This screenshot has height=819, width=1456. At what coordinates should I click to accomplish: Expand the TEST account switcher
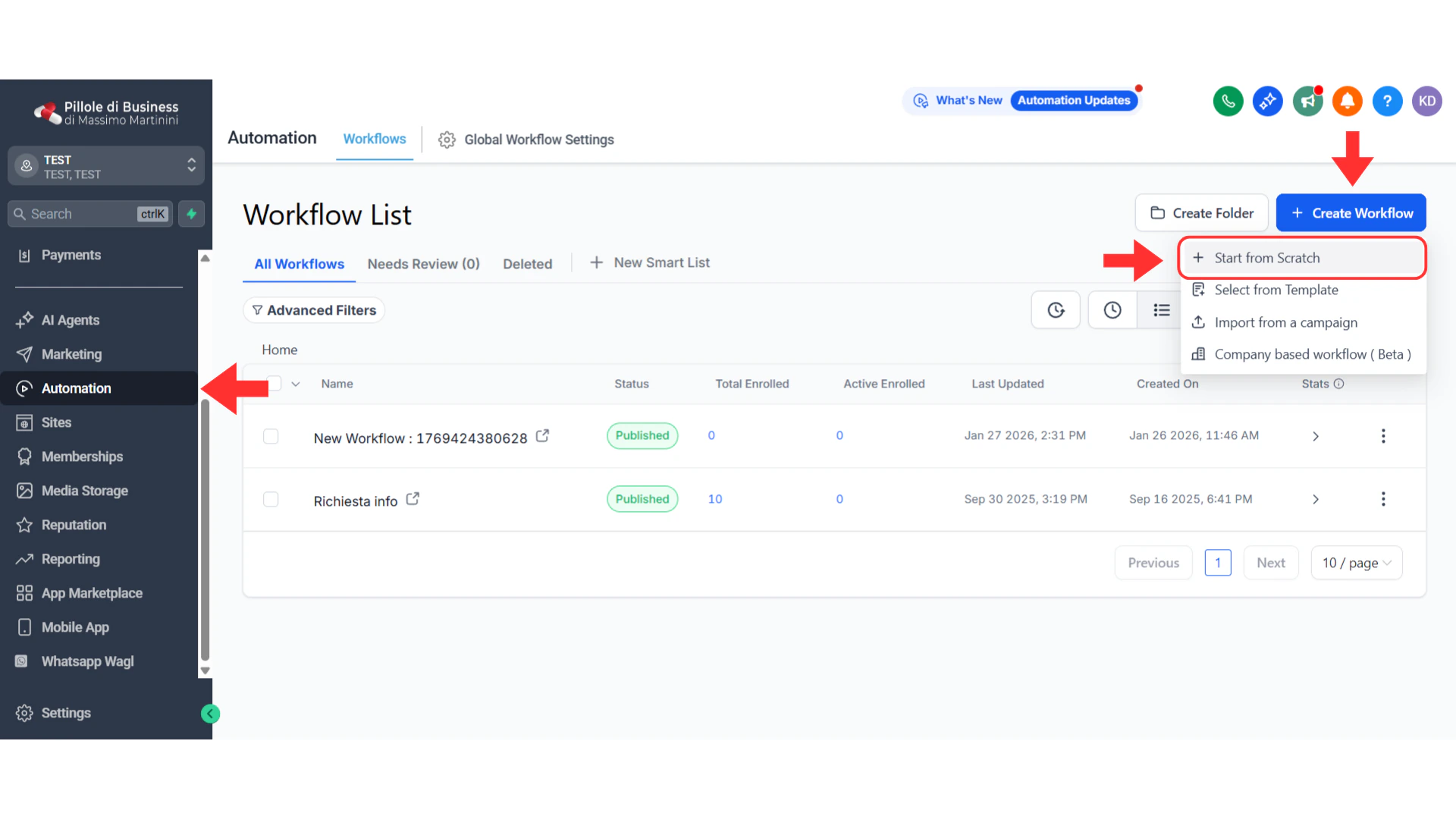pos(105,165)
